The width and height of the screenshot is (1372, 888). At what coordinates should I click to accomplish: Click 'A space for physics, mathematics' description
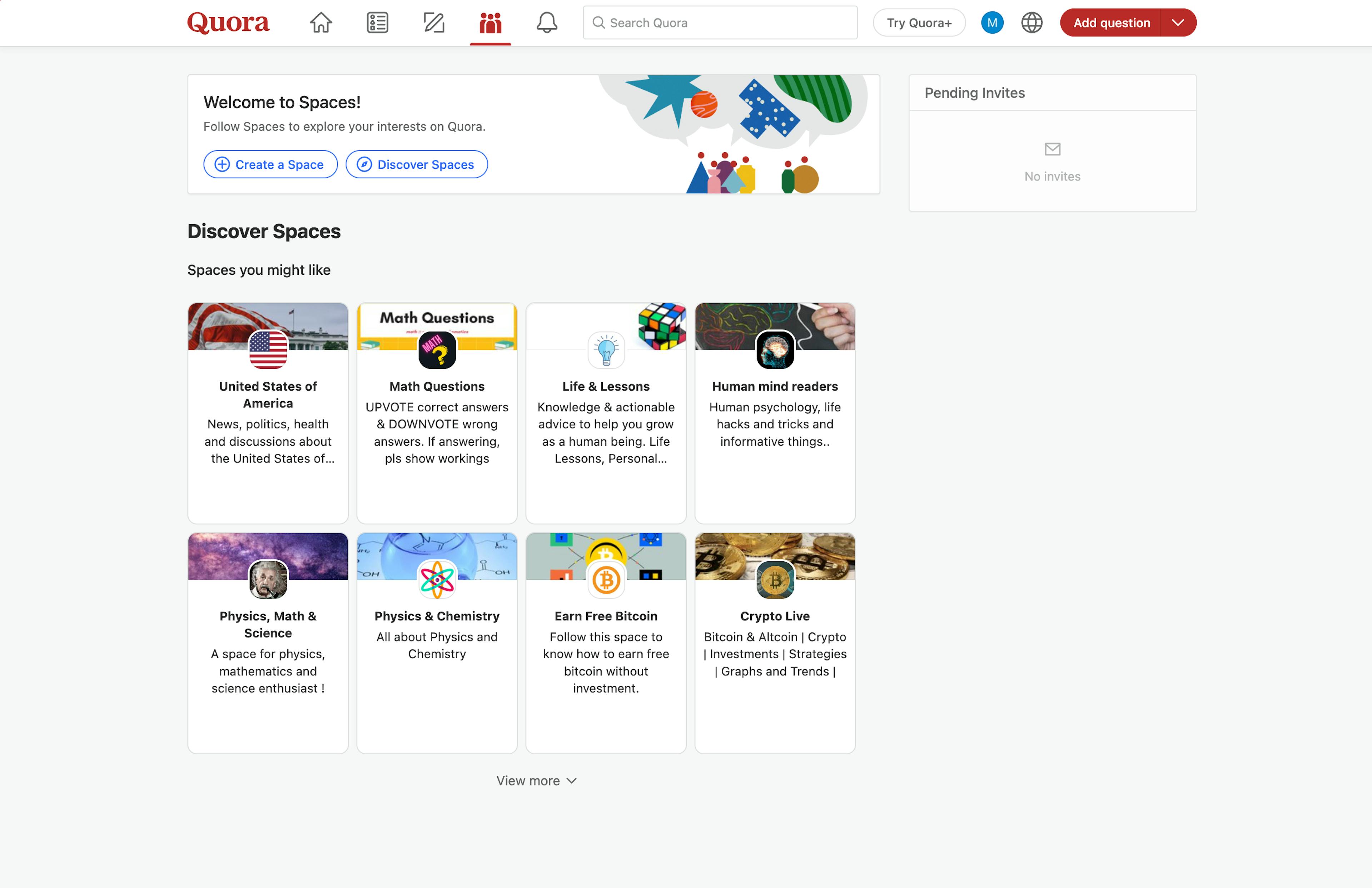click(x=268, y=671)
